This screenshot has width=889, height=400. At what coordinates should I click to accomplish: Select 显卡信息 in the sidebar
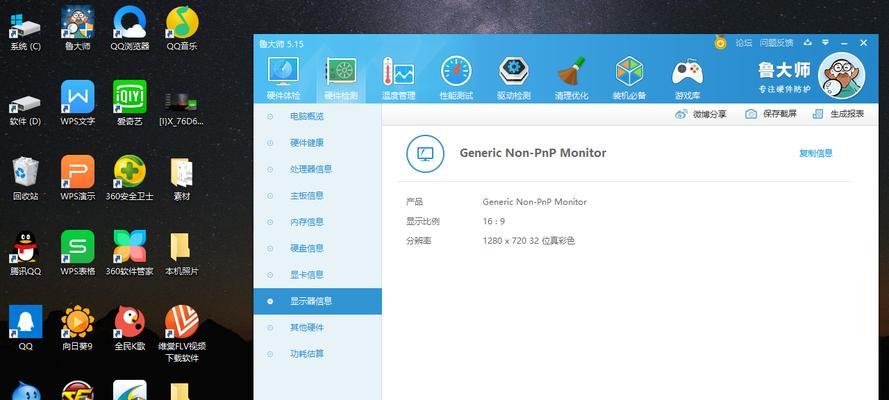(318, 274)
